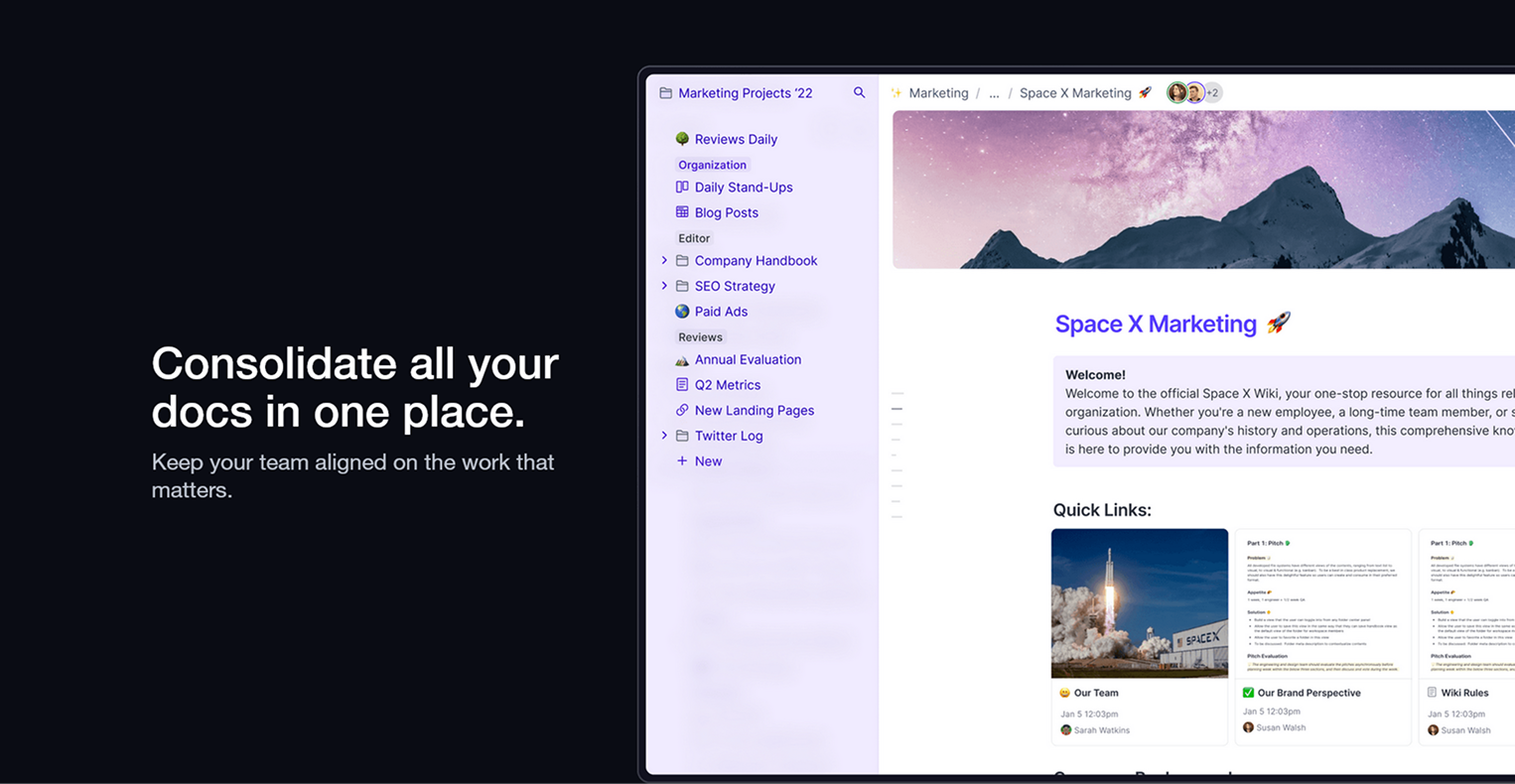
Task: Click the rocket icon in the breadcrumb
Action: (1145, 92)
